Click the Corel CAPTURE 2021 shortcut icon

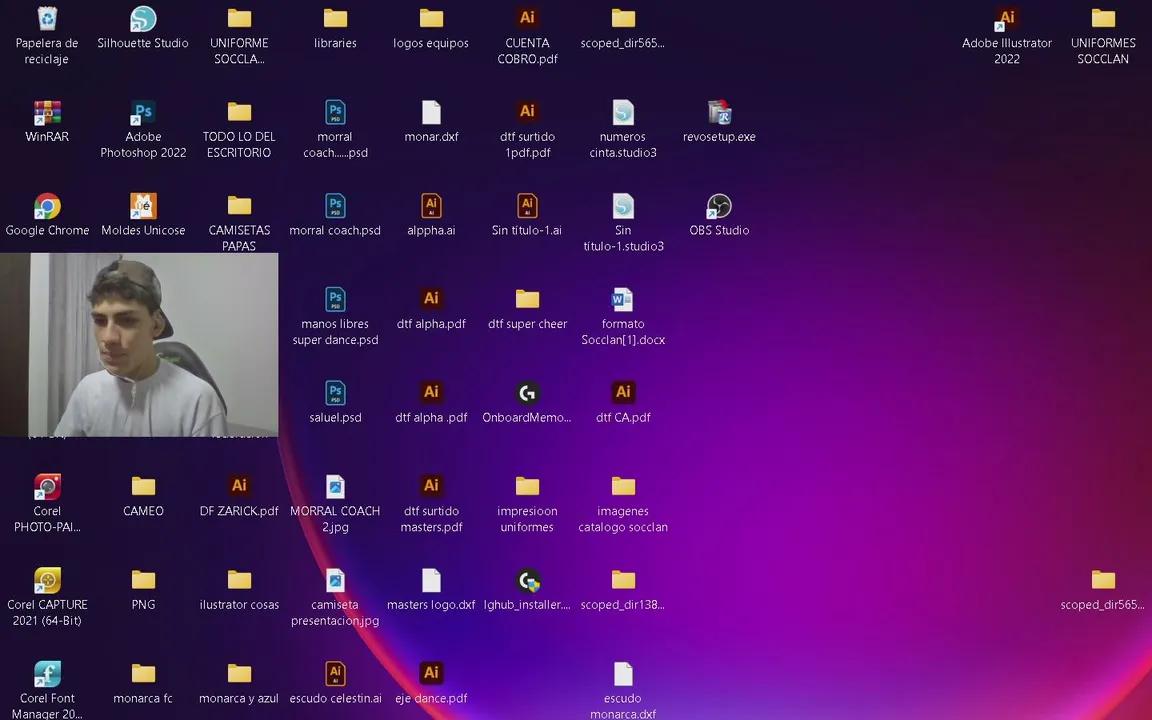(47, 580)
